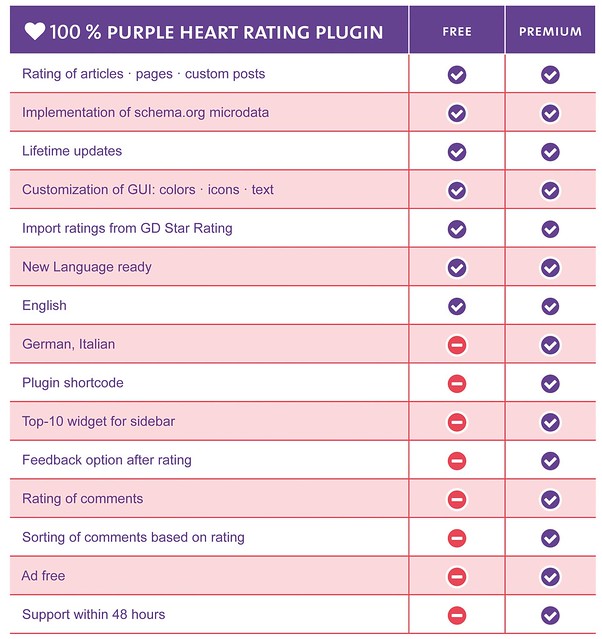
Task: Select the FREE column header
Action: tap(456, 31)
